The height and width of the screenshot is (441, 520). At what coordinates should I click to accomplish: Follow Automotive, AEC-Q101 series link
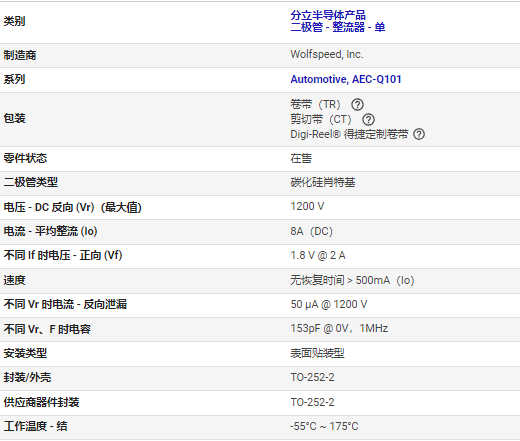coord(346,79)
